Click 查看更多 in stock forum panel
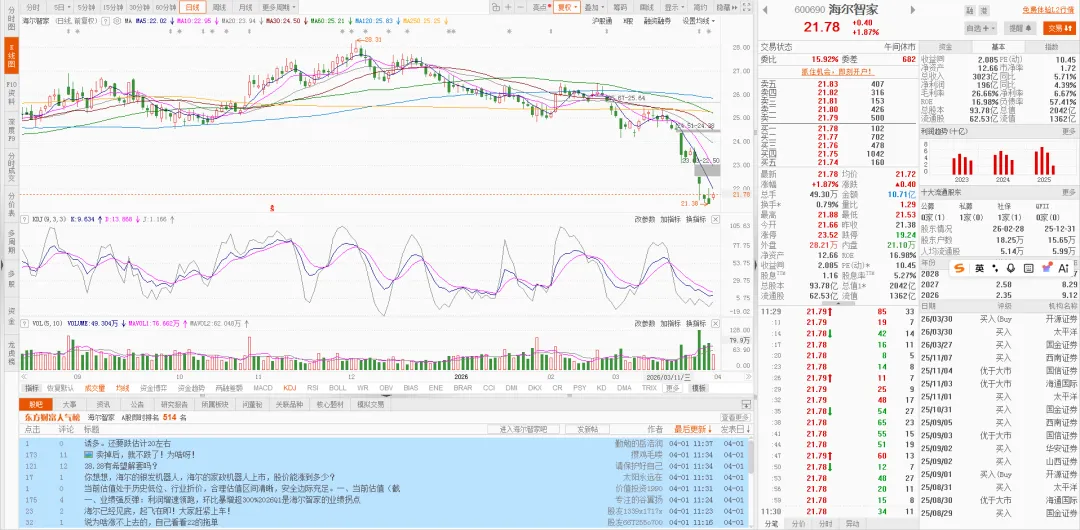Screen dimensions: 1080x530 click(x=735, y=418)
